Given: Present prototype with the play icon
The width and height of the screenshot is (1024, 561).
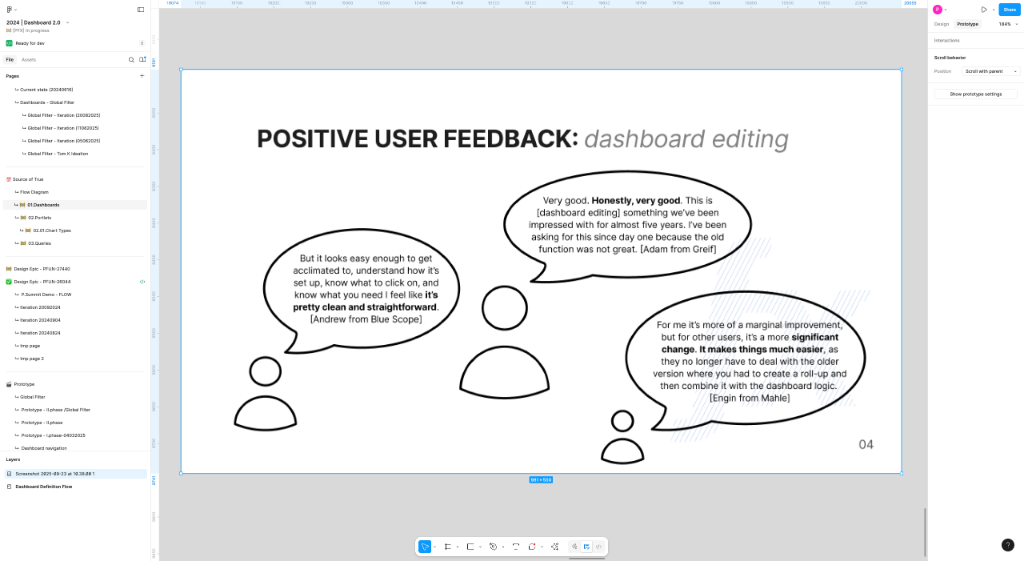Looking at the screenshot, I should (x=984, y=10).
